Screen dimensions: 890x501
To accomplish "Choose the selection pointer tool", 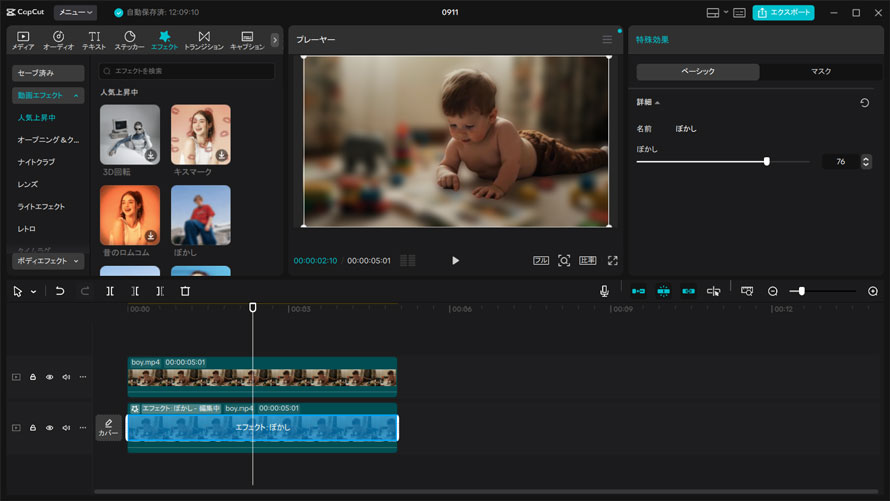I will pos(18,291).
